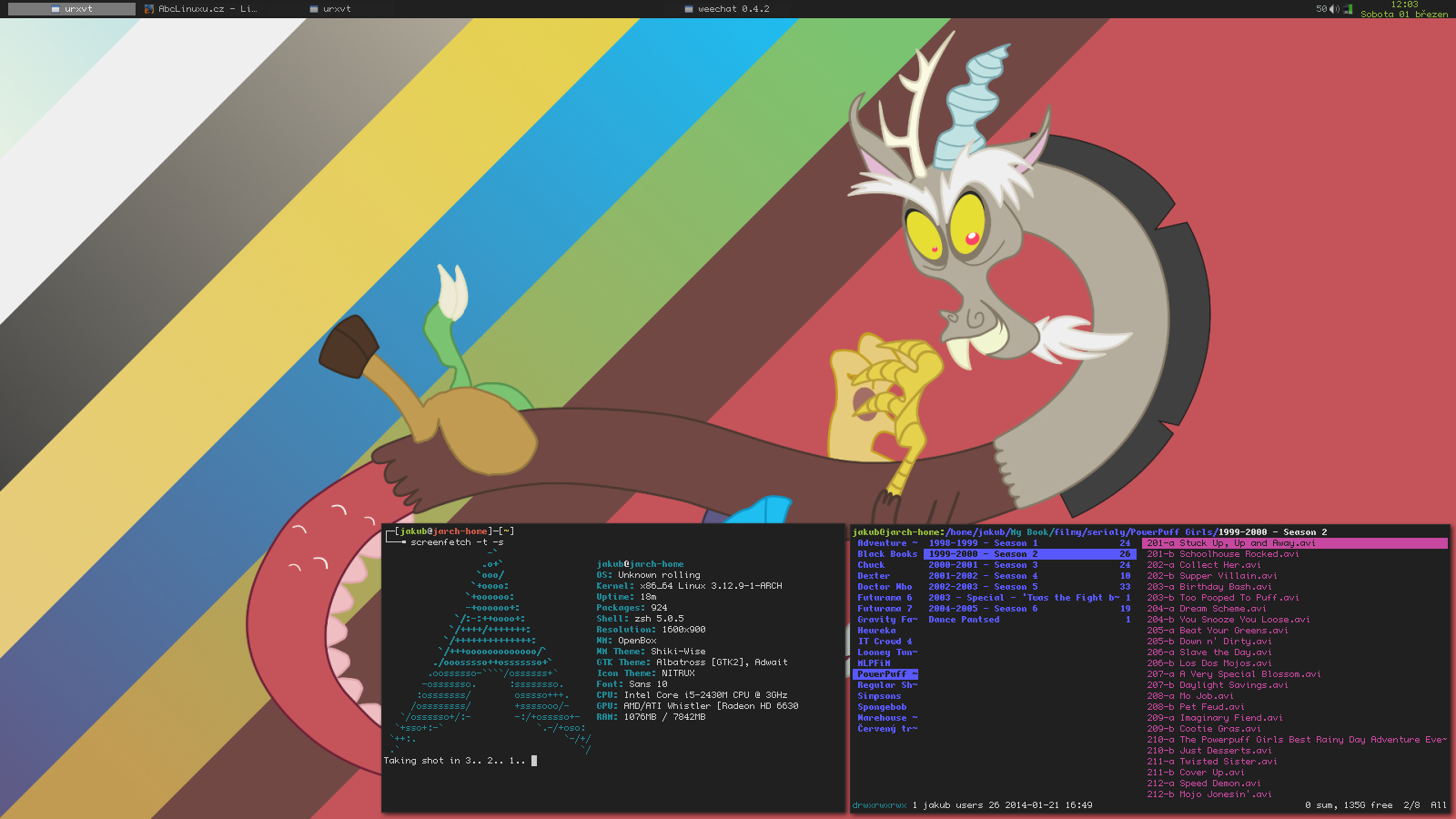The height and width of the screenshot is (819, 1456).
Task: Open the Dance Pantsed entry
Action: pyautogui.click(x=1029, y=620)
